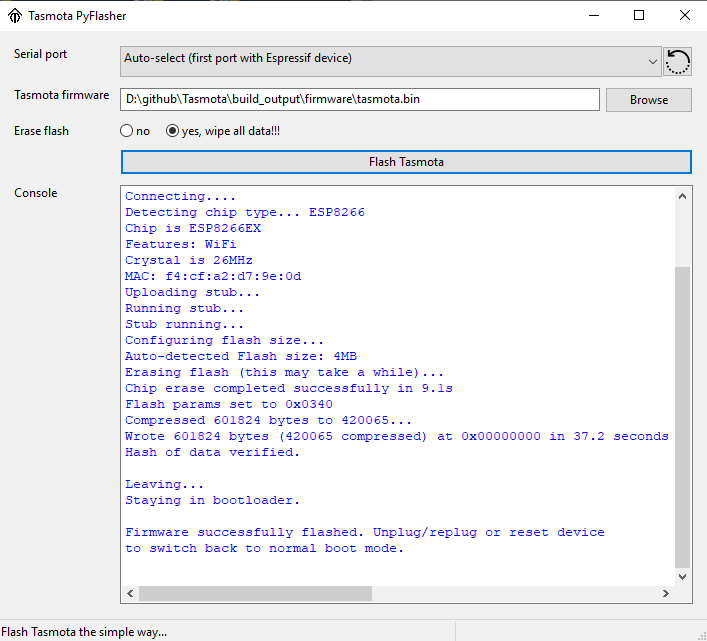Select "no" for Erase flash

[127, 131]
